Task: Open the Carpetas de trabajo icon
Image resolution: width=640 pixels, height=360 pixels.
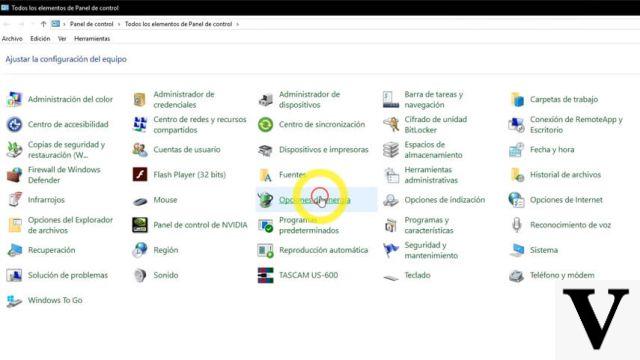Action: [517, 99]
